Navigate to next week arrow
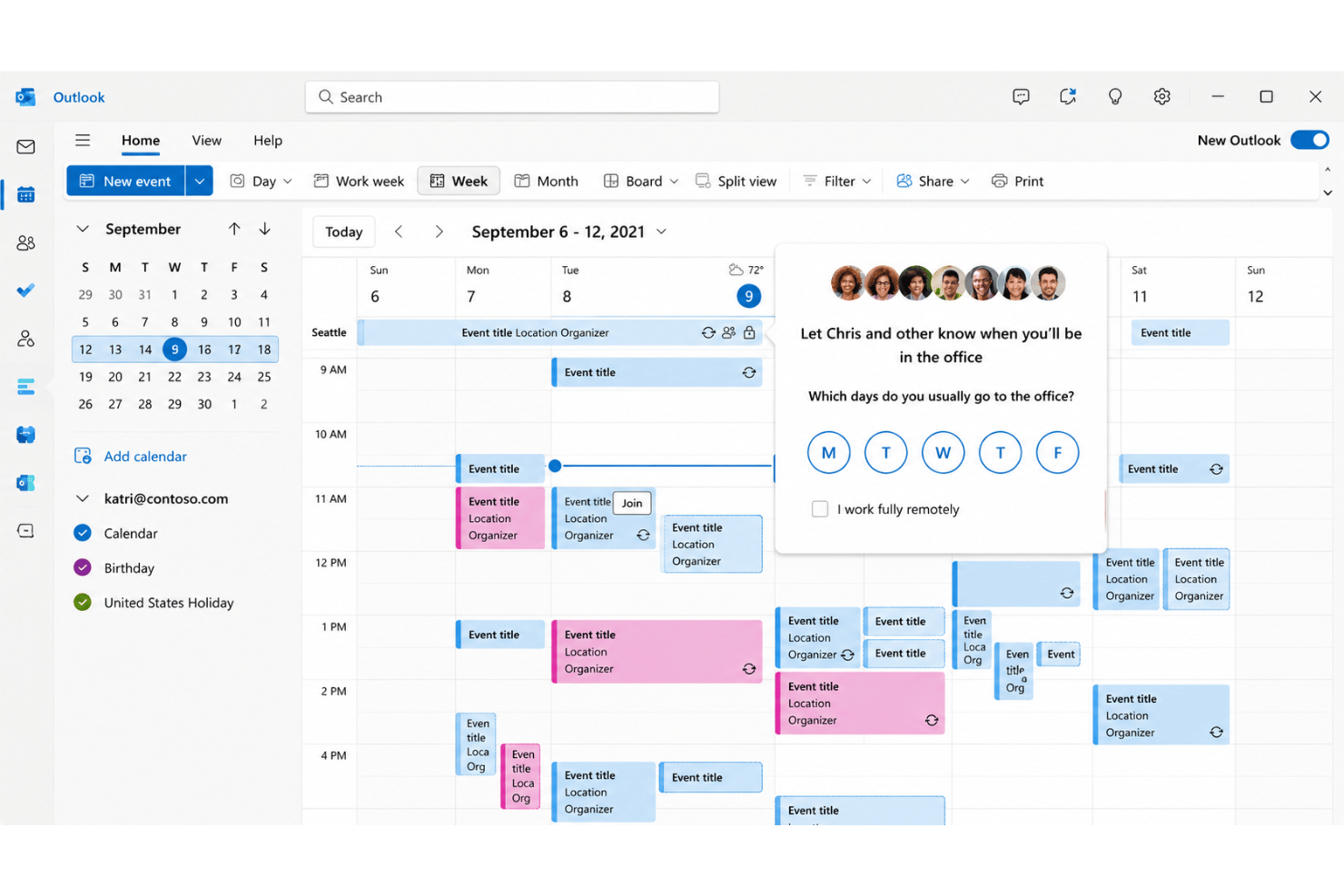The width and height of the screenshot is (1344, 896). point(439,231)
